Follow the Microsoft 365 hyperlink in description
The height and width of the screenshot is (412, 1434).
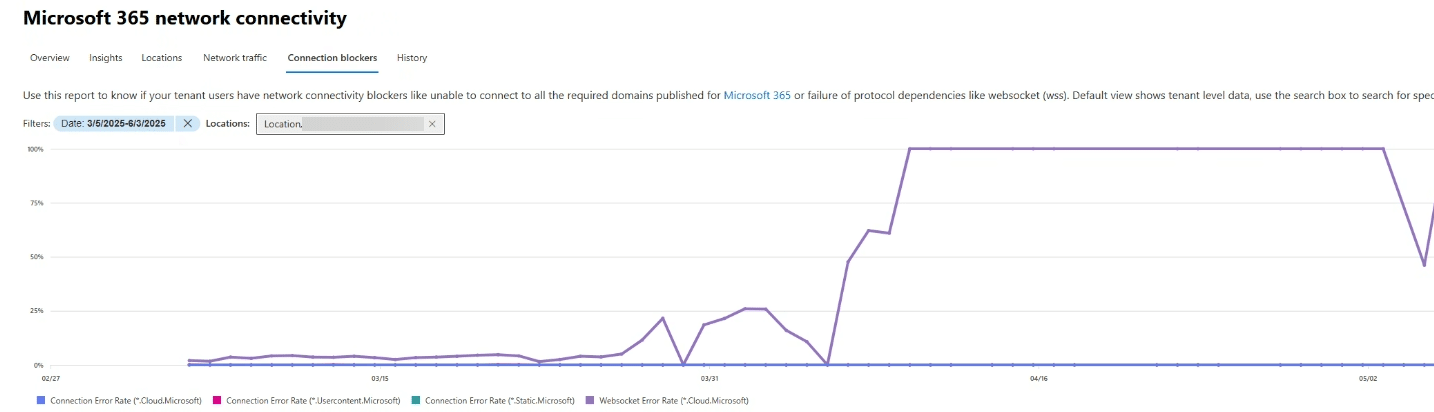[x=757, y=95]
